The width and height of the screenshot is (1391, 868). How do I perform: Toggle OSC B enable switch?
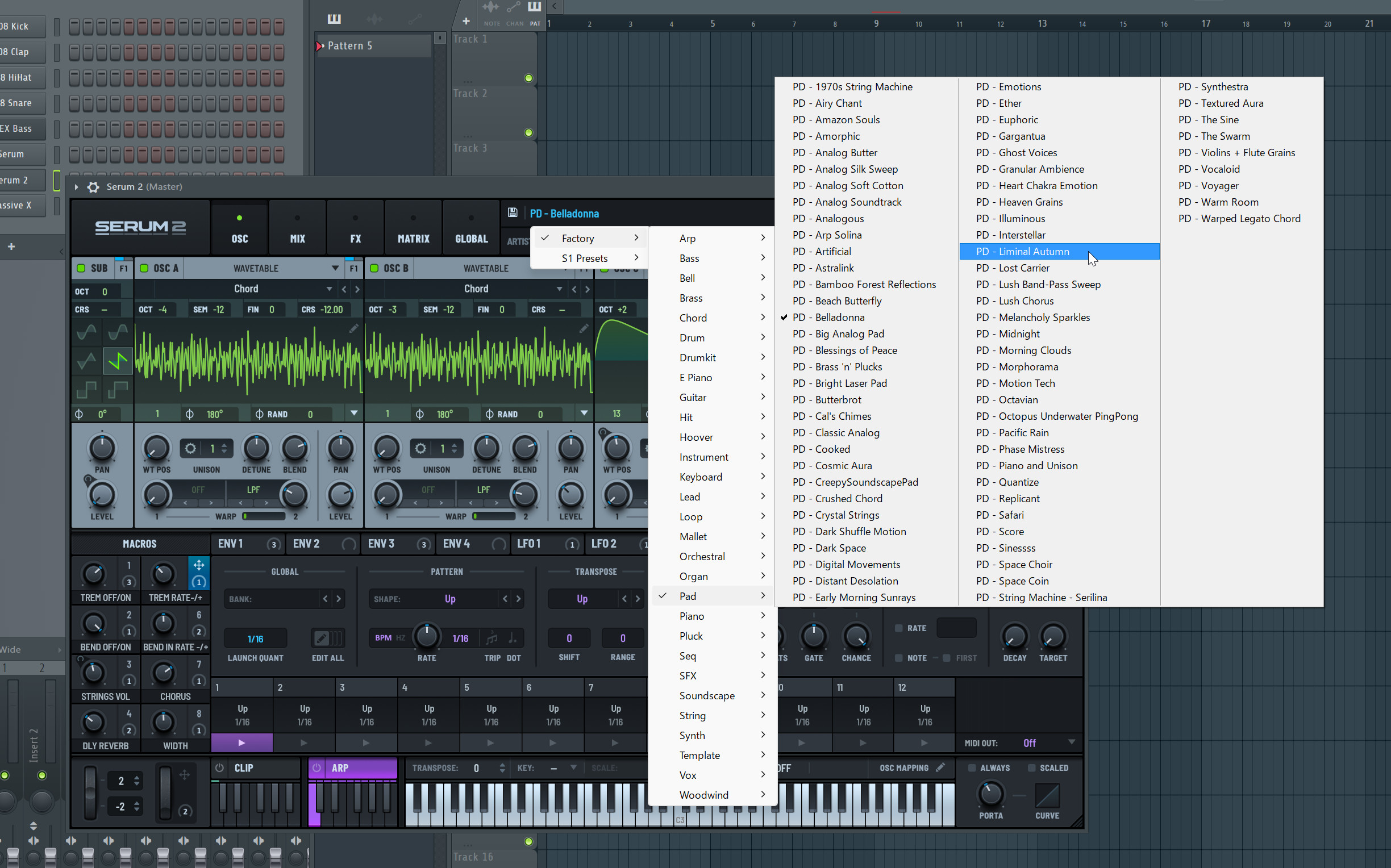374,268
